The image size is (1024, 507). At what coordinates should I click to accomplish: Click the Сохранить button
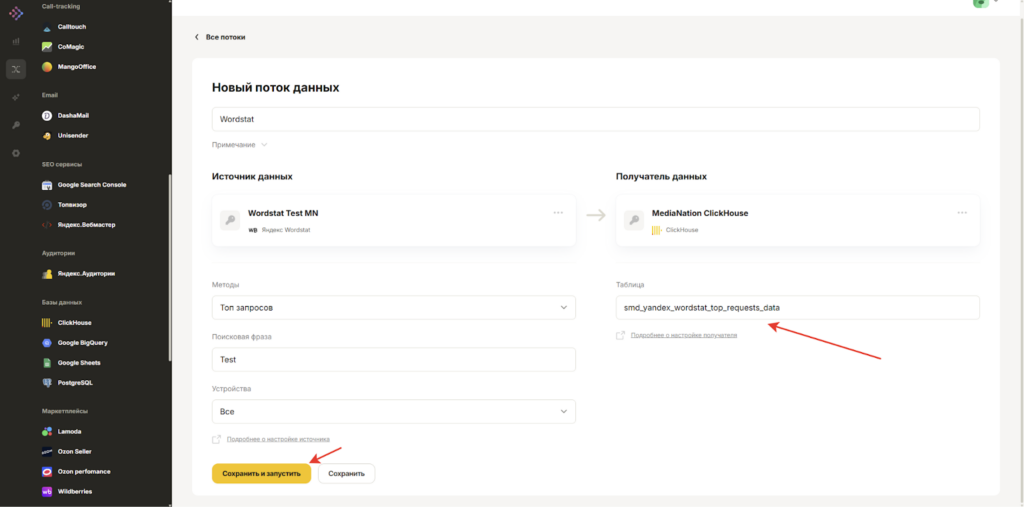coord(346,474)
